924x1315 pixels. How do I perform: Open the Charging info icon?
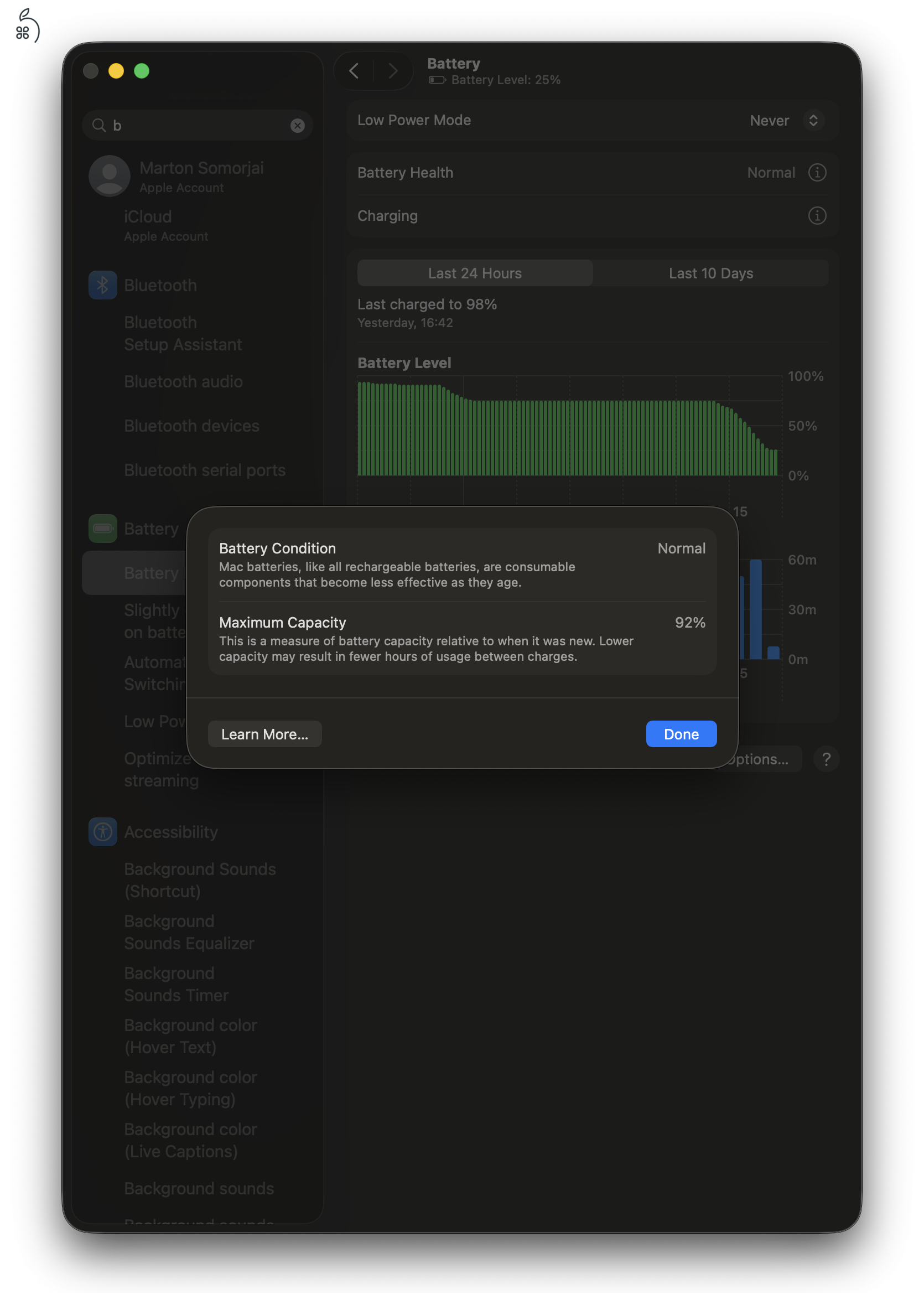point(817,216)
